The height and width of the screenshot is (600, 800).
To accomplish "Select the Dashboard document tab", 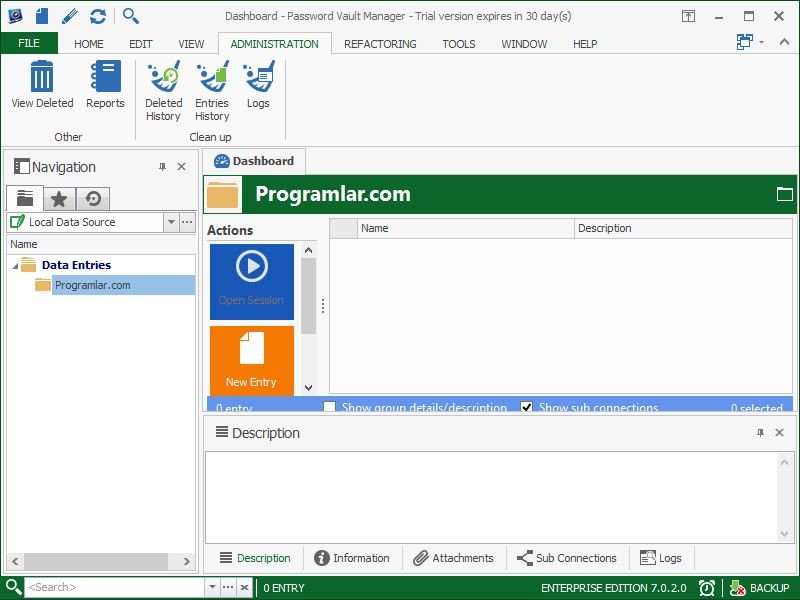I will pos(254,161).
